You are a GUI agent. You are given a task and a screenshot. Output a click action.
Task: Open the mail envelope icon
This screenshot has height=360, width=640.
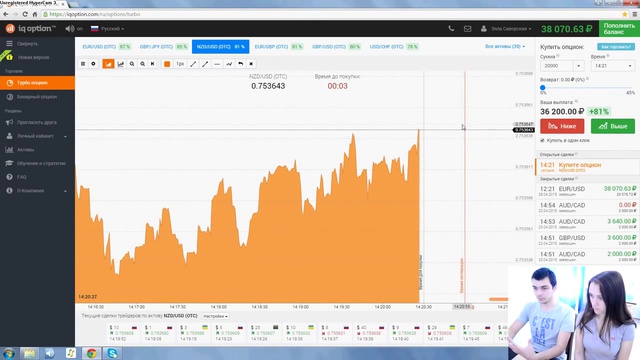tap(467, 29)
